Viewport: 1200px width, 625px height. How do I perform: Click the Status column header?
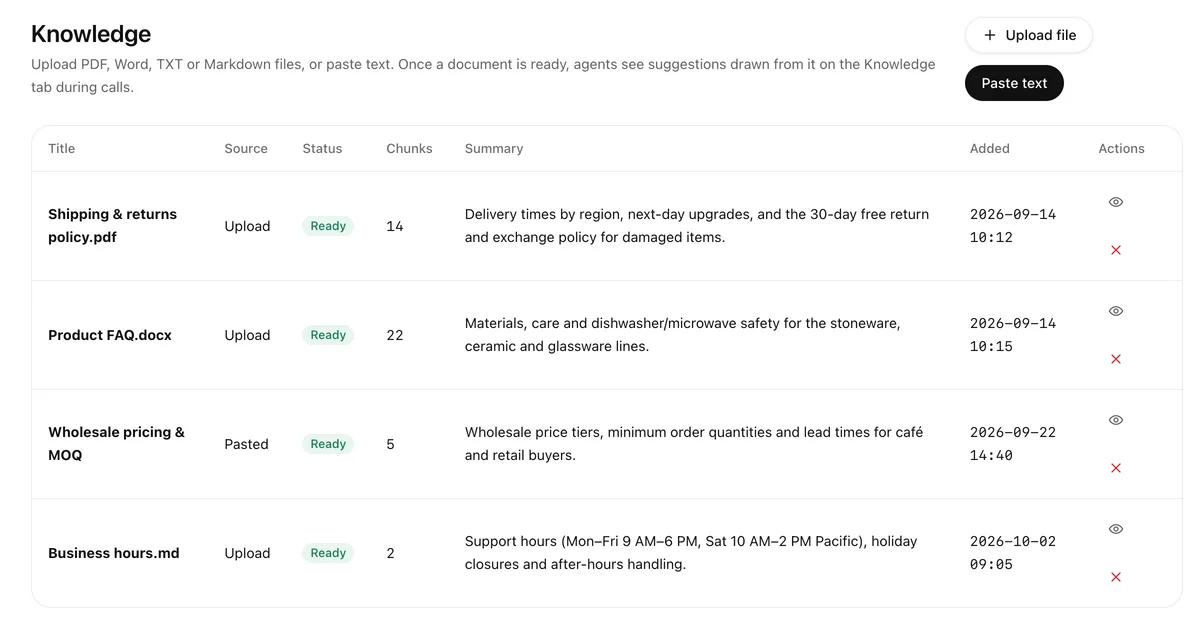[322, 148]
